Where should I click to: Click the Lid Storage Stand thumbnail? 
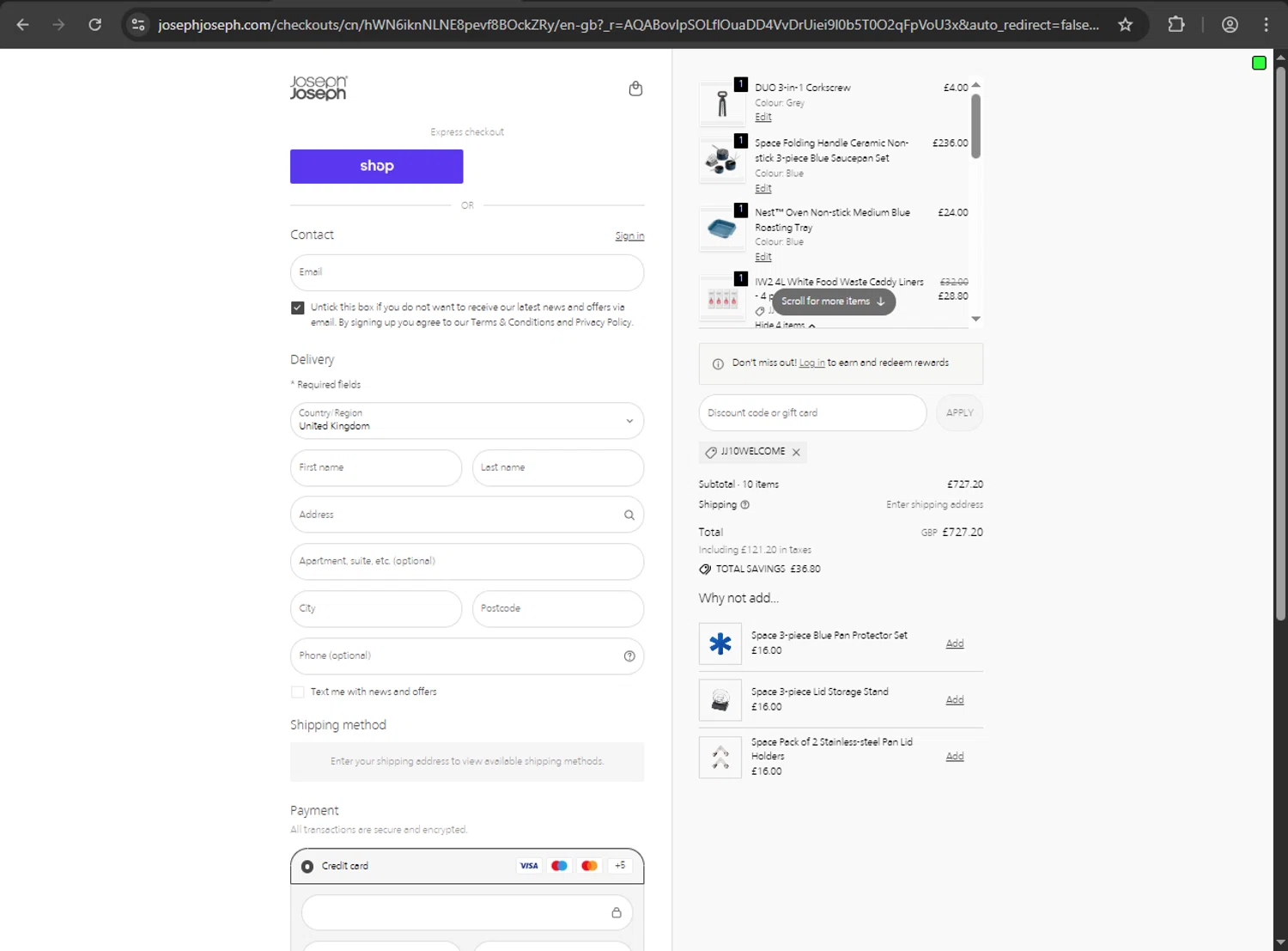click(x=720, y=700)
